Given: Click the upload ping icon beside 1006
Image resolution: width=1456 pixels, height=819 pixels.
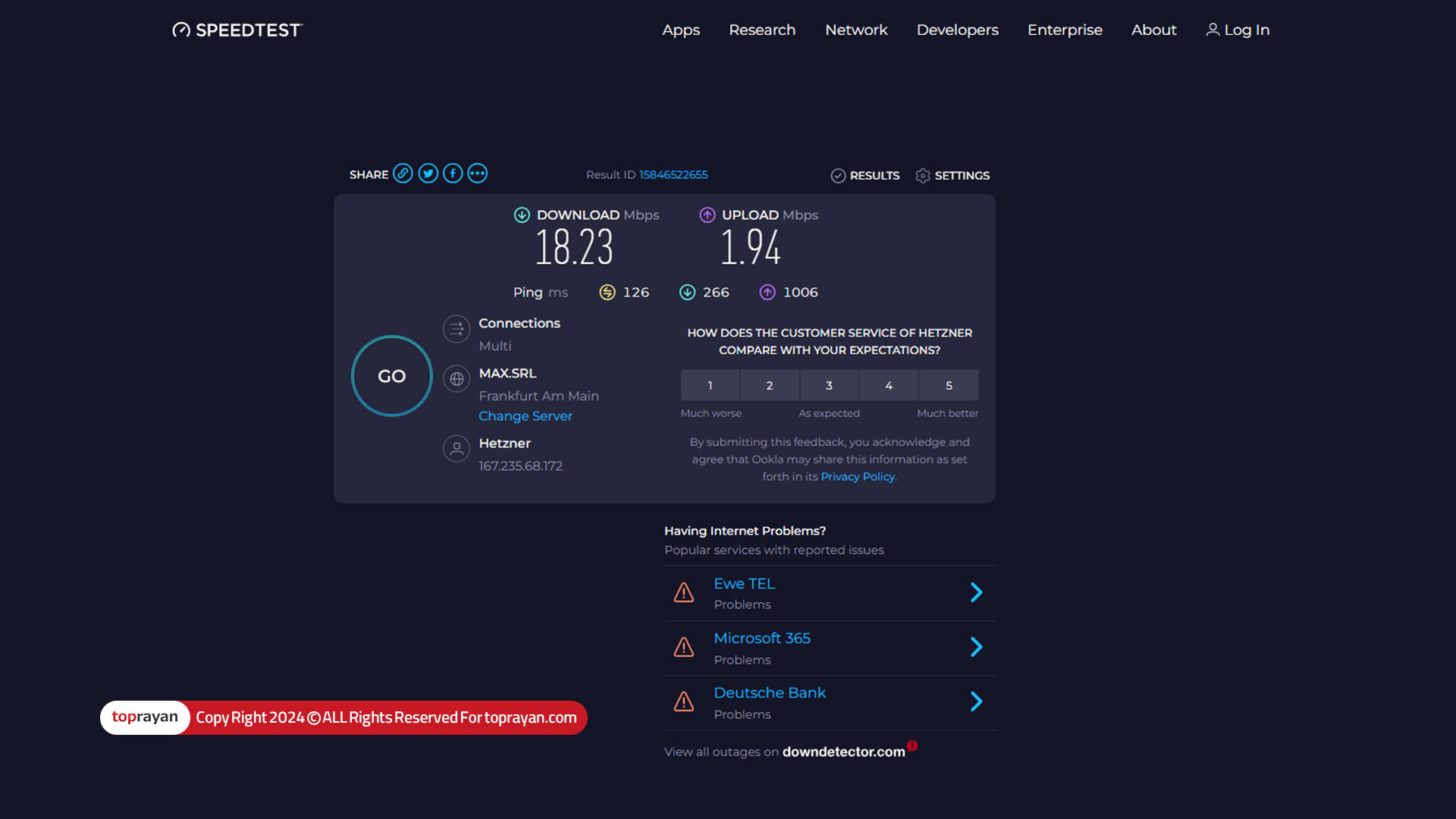Looking at the screenshot, I should tap(768, 293).
